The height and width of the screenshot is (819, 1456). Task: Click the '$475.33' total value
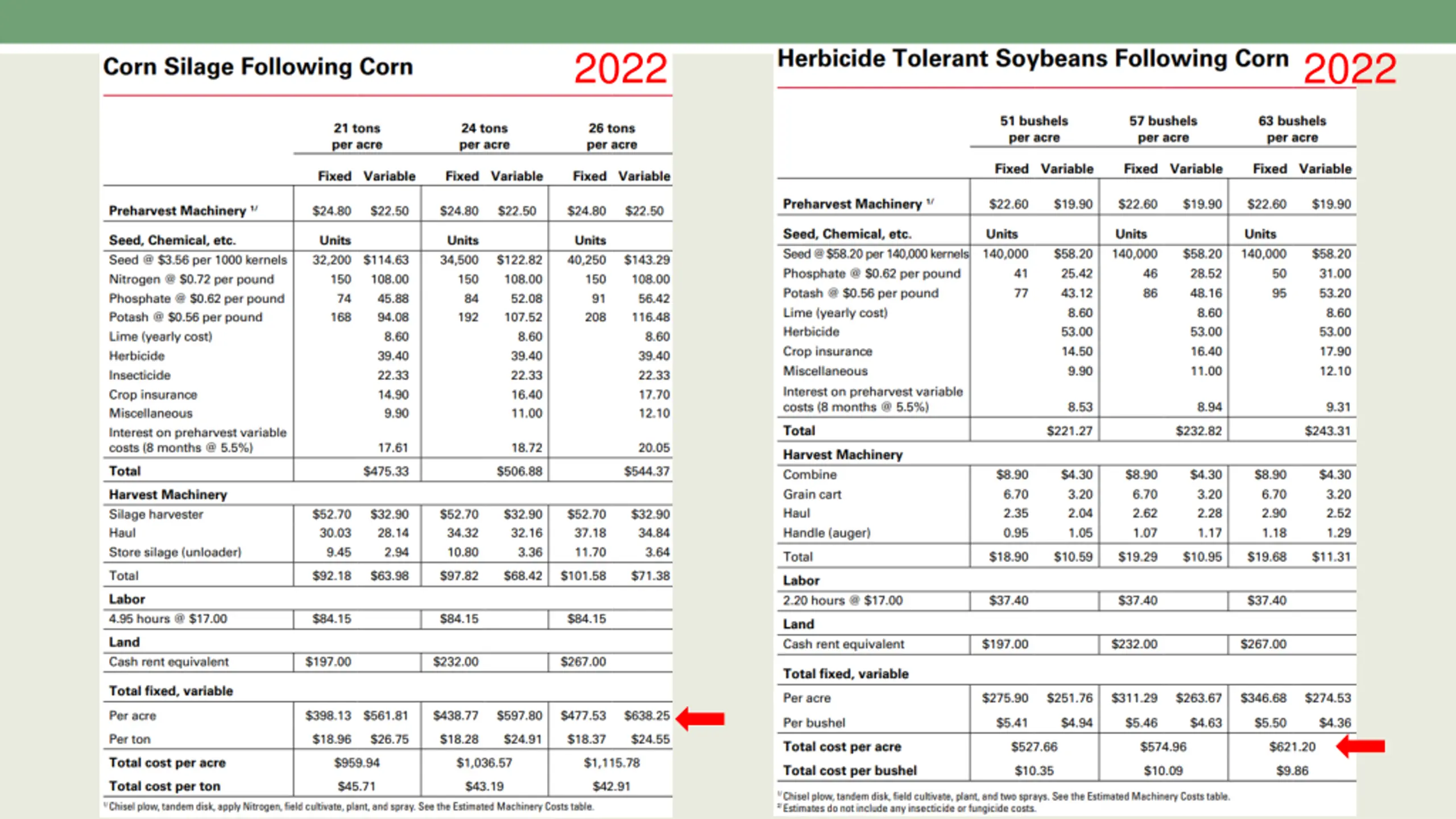click(386, 471)
